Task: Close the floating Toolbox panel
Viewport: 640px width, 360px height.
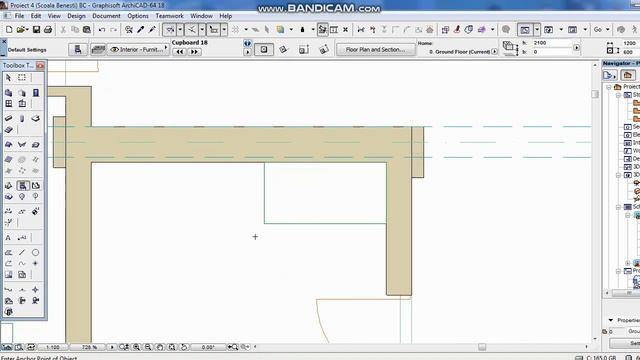Action: (x=40, y=65)
